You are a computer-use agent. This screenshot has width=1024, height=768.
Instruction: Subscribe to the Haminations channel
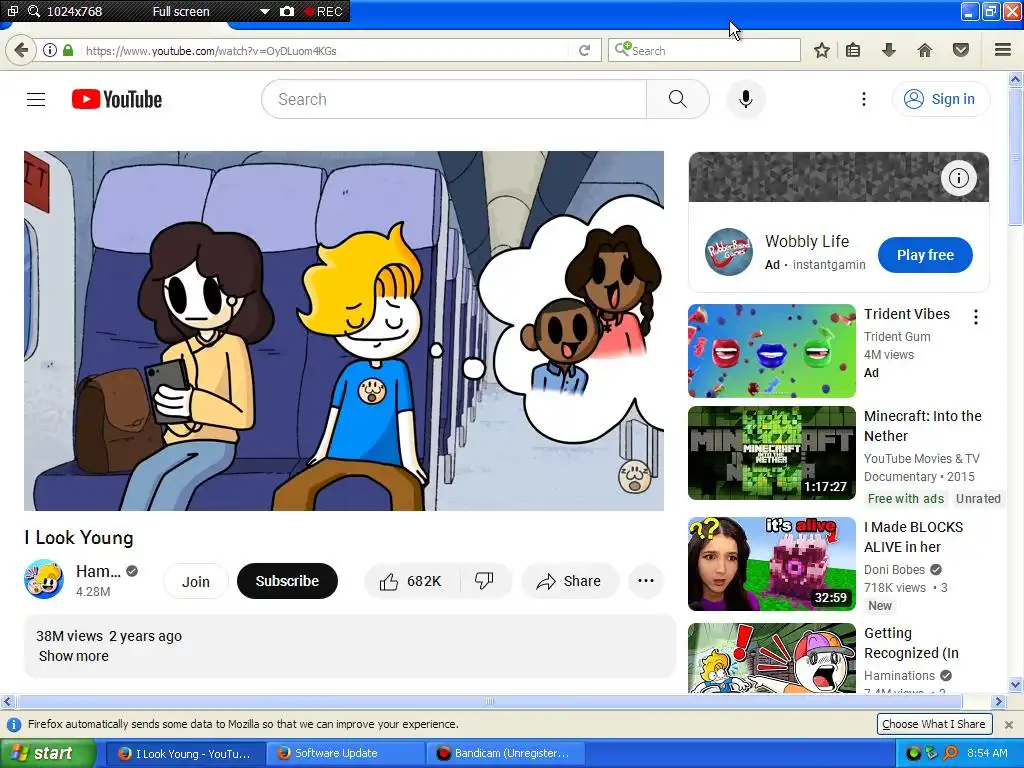point(287,581)
